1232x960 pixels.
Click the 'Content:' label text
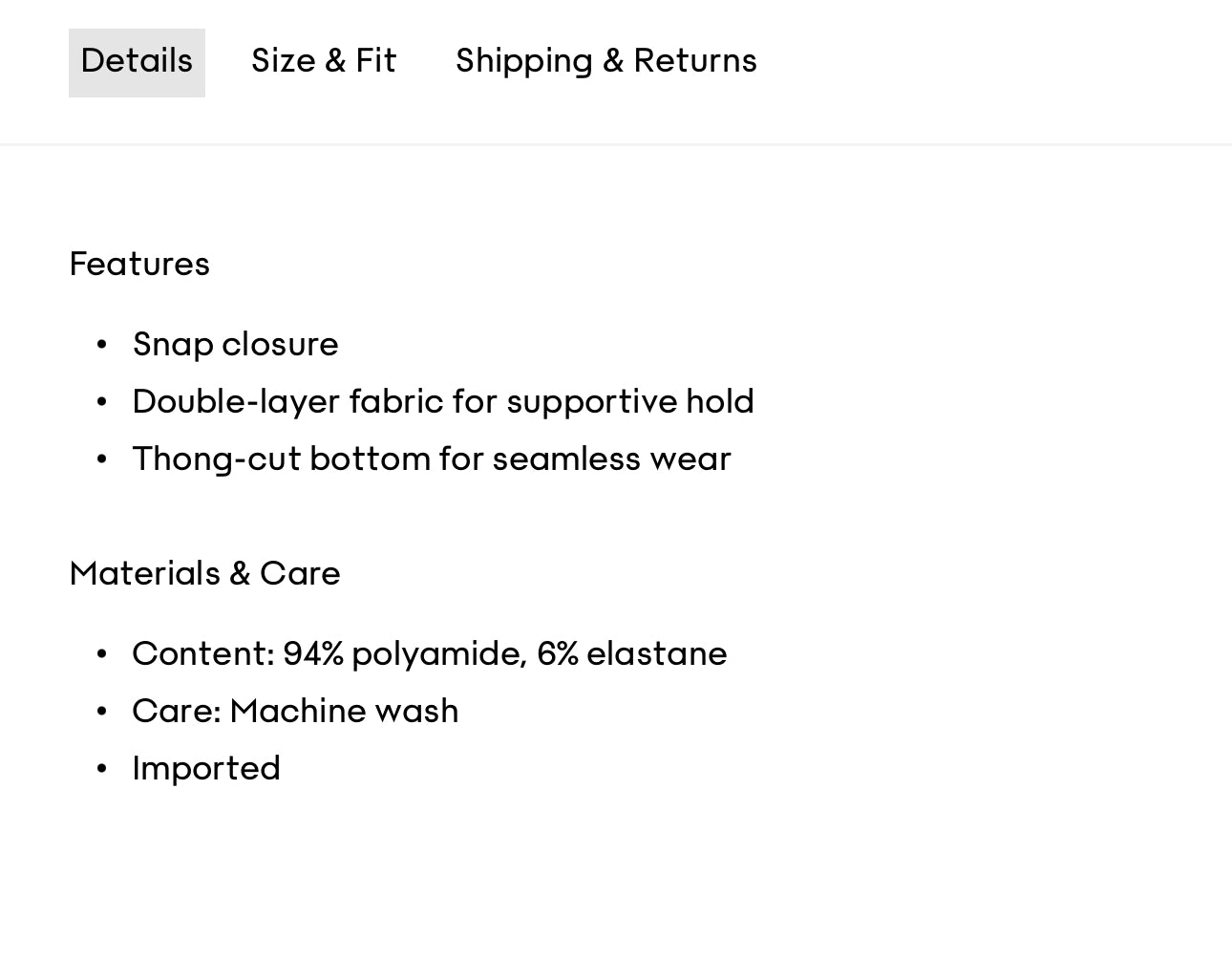[203, 654]
